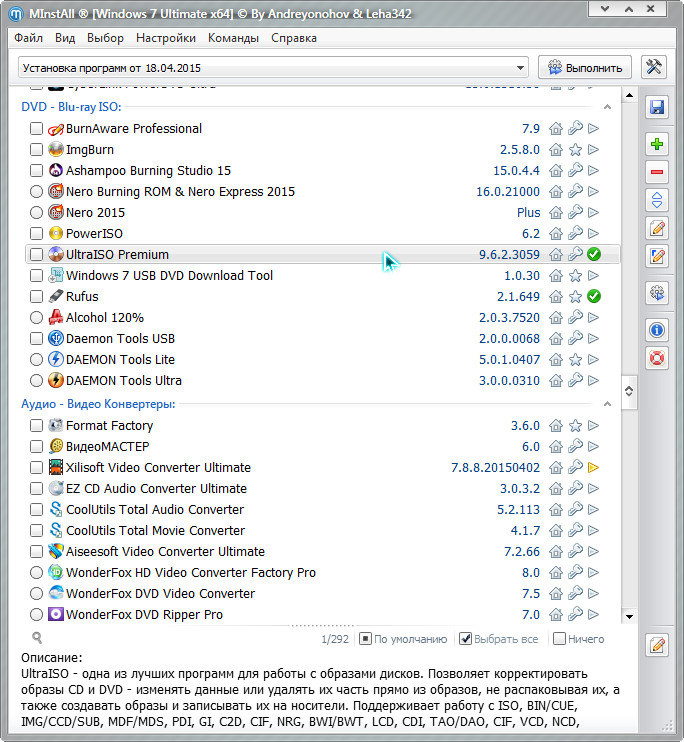Open the Команды menu
The width and height of the screenshot is (684, 742).
tap(233, 38)
